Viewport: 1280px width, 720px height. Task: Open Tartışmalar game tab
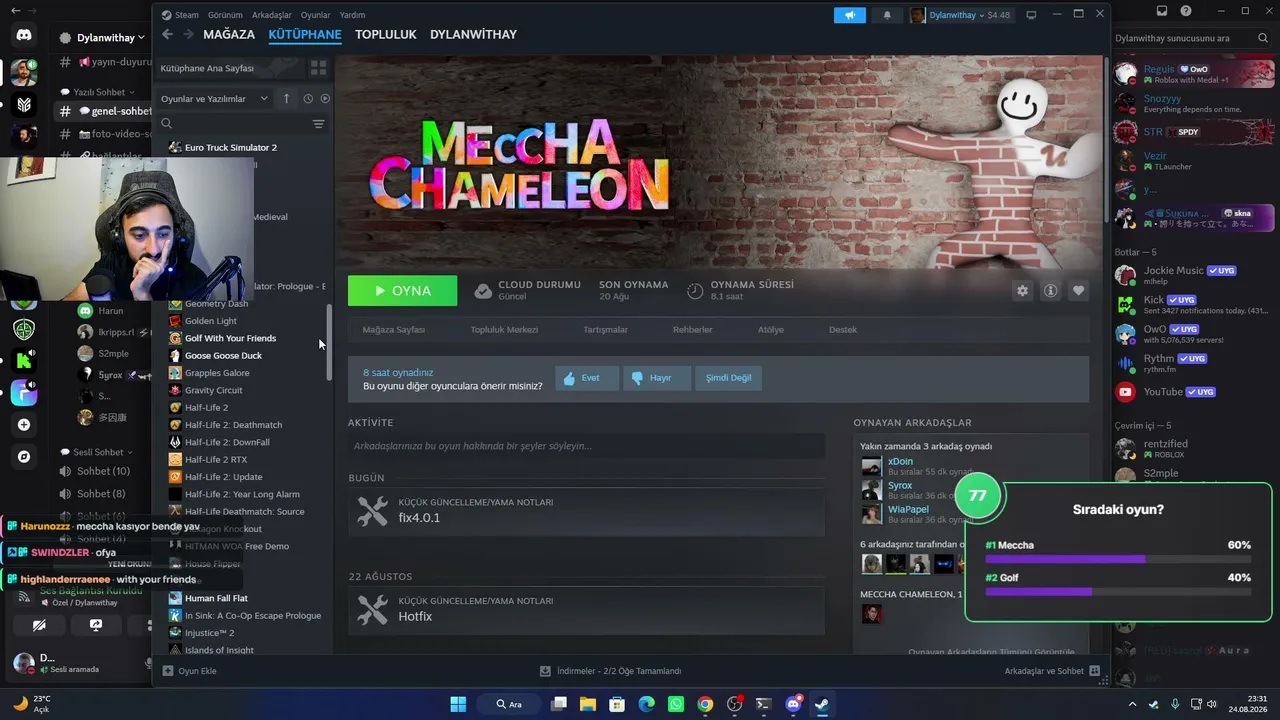606,330
